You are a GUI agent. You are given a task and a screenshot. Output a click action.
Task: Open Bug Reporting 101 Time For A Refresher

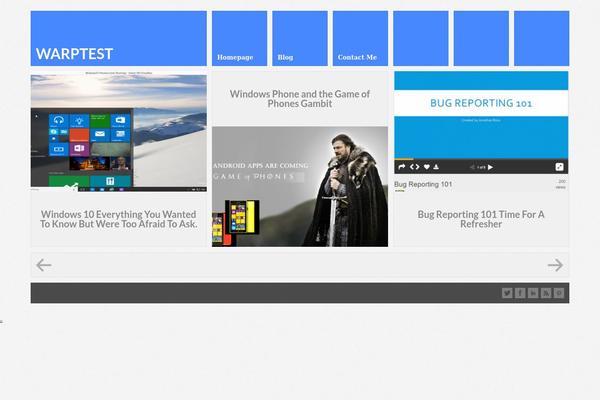[x=481, y=219]
